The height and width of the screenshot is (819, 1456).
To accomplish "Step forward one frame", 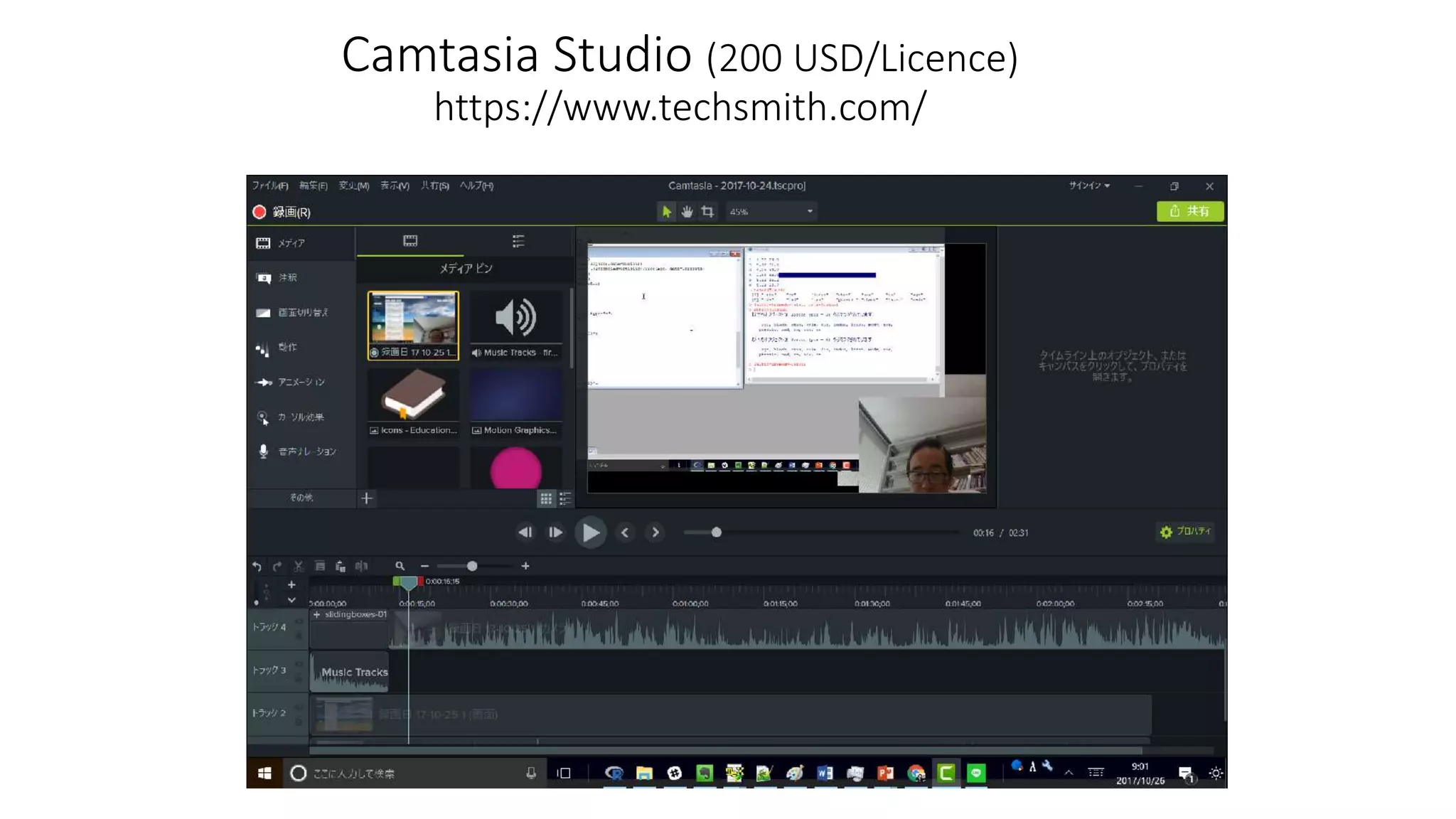I will (x=555, y=532).
